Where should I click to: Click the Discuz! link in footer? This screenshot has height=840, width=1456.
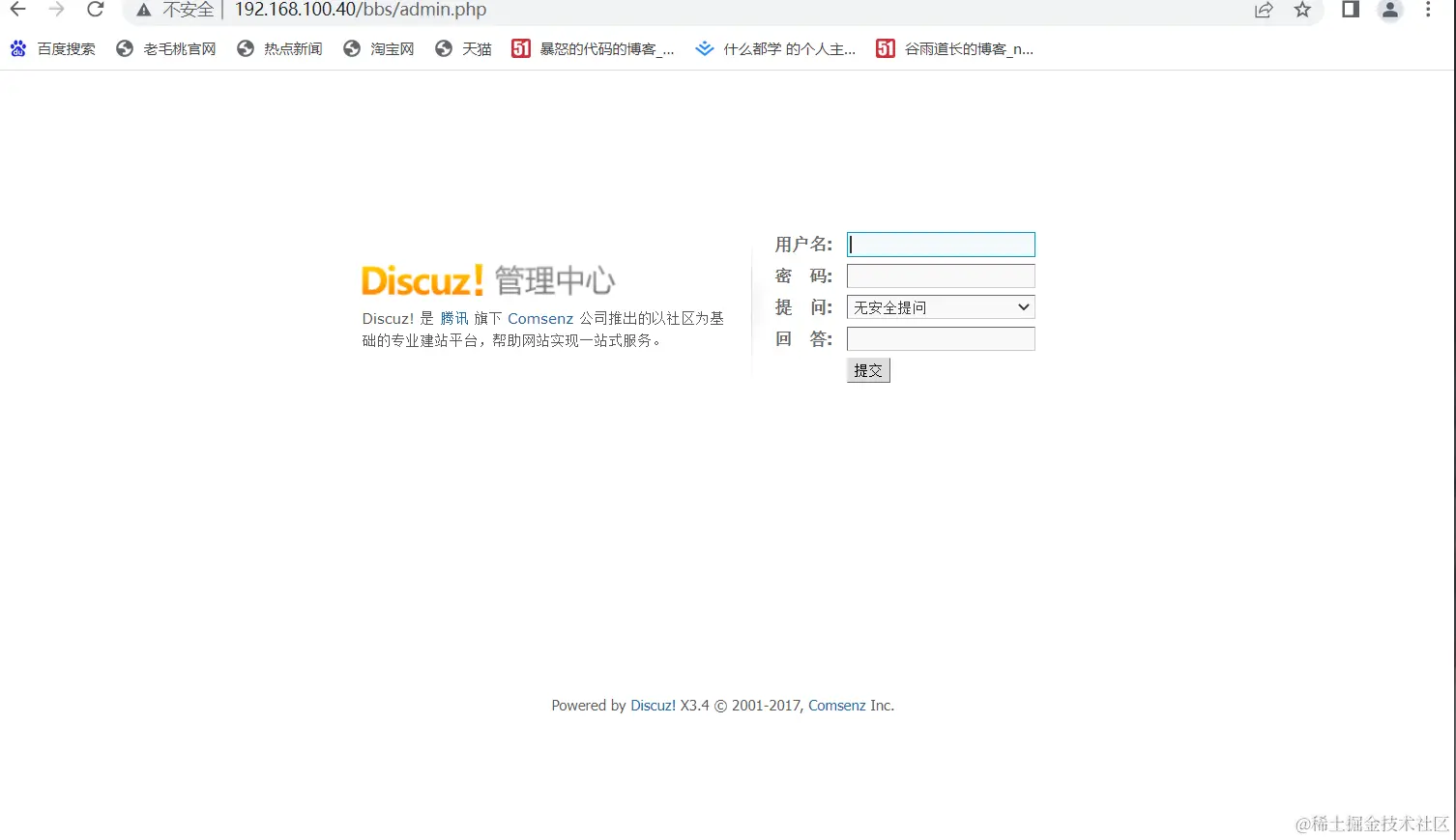(x=654, y=706)
